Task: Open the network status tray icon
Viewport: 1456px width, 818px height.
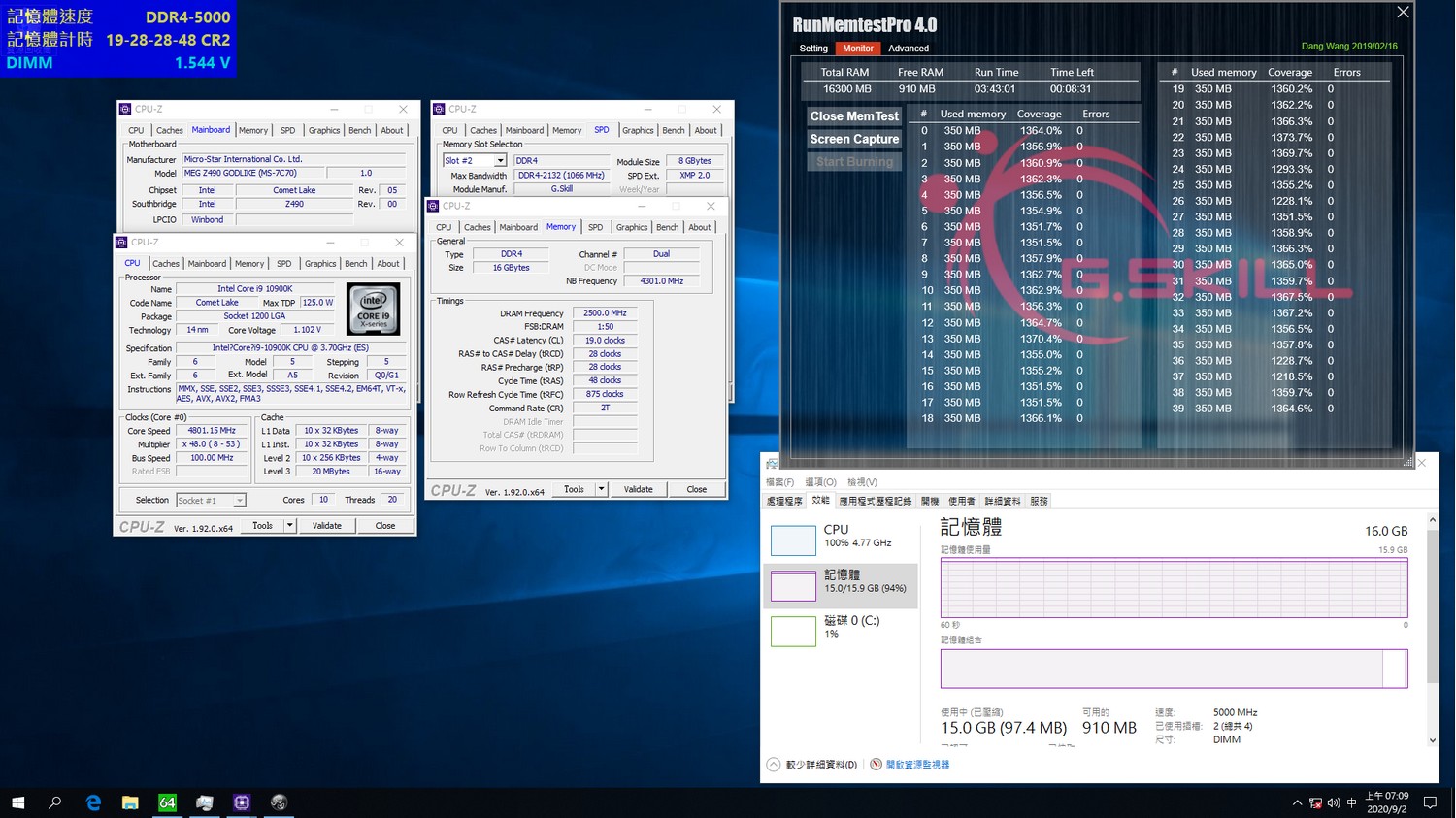Action: pos(1315,802)
